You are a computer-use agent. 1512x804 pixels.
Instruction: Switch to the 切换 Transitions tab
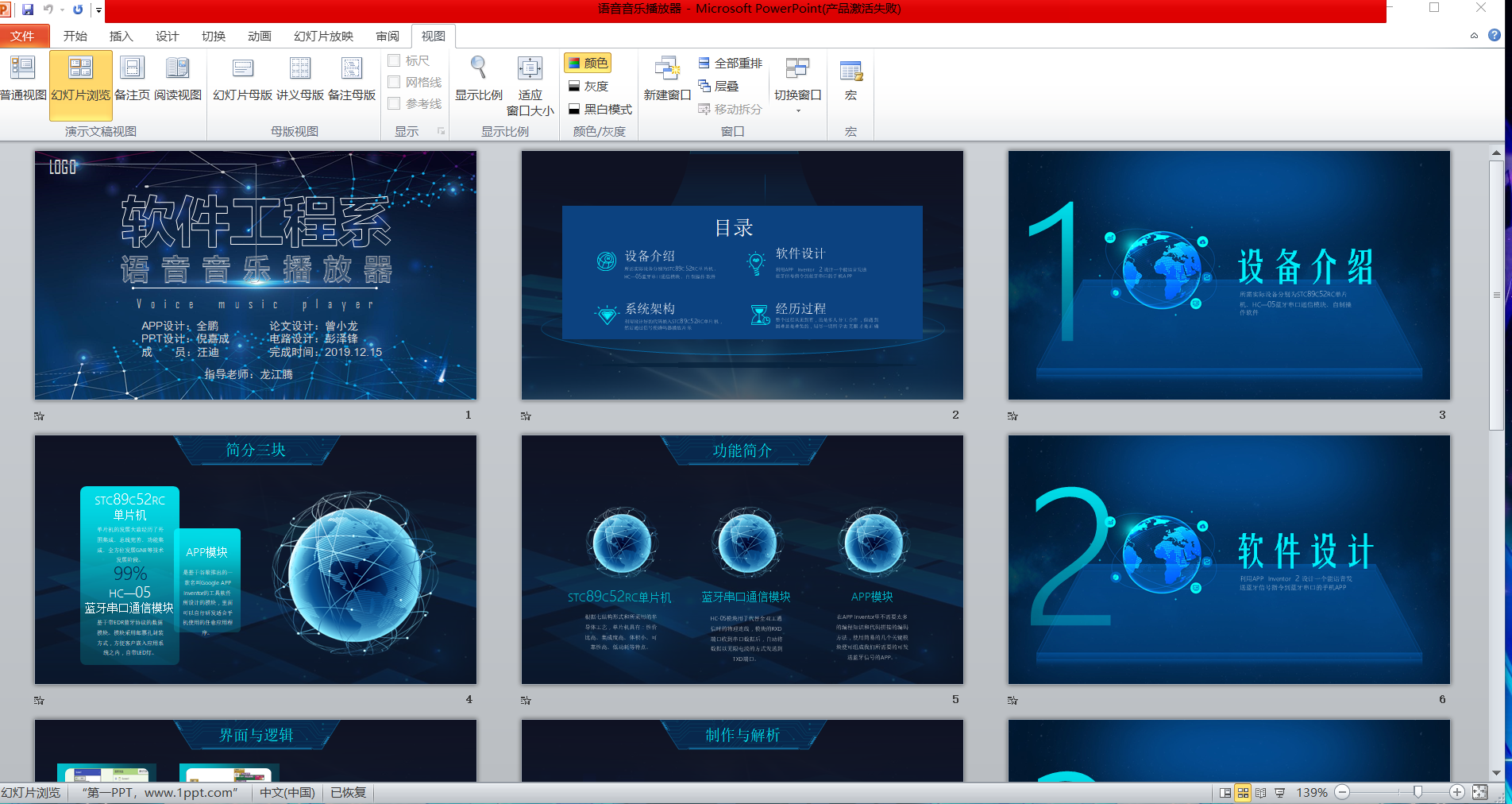pyautogui.click(x=214, y=36)
